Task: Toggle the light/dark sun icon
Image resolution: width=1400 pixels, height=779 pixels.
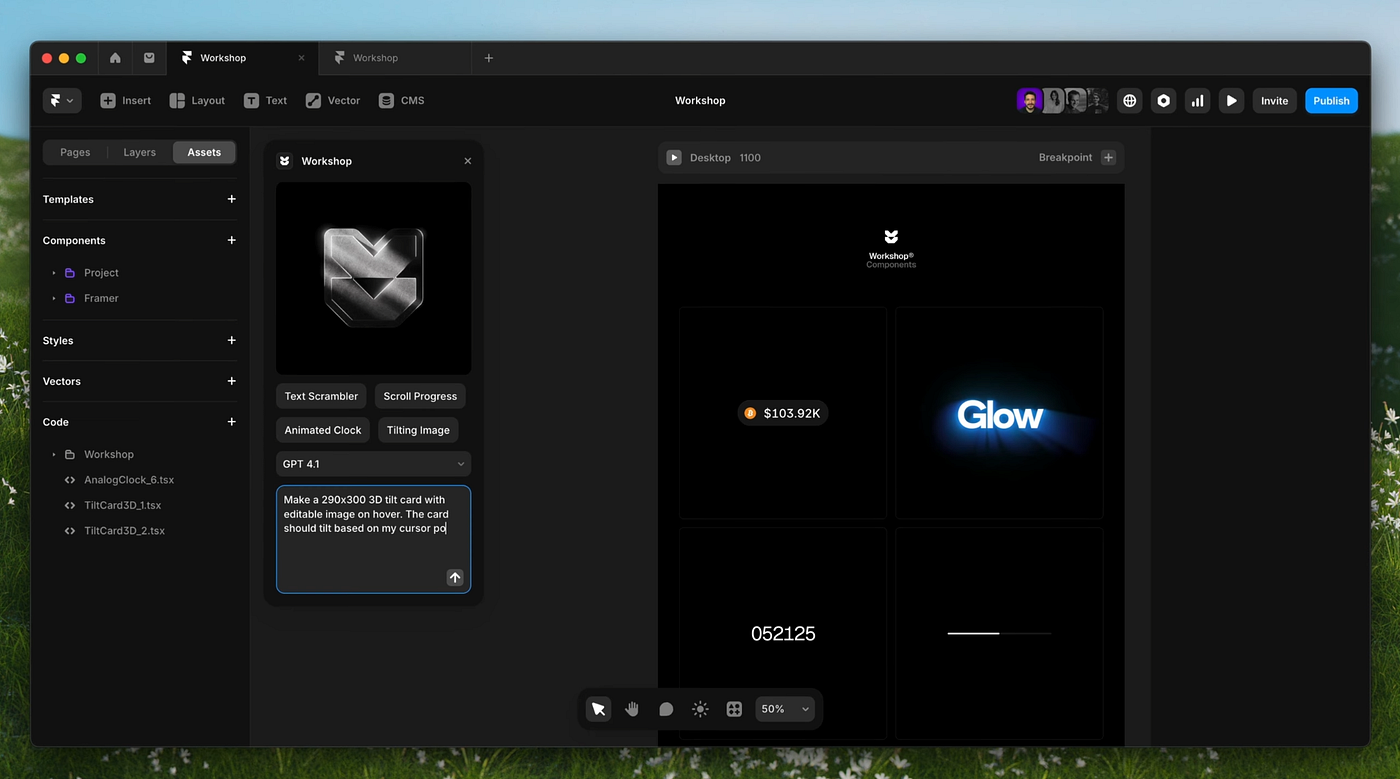Action: [700, 709]
